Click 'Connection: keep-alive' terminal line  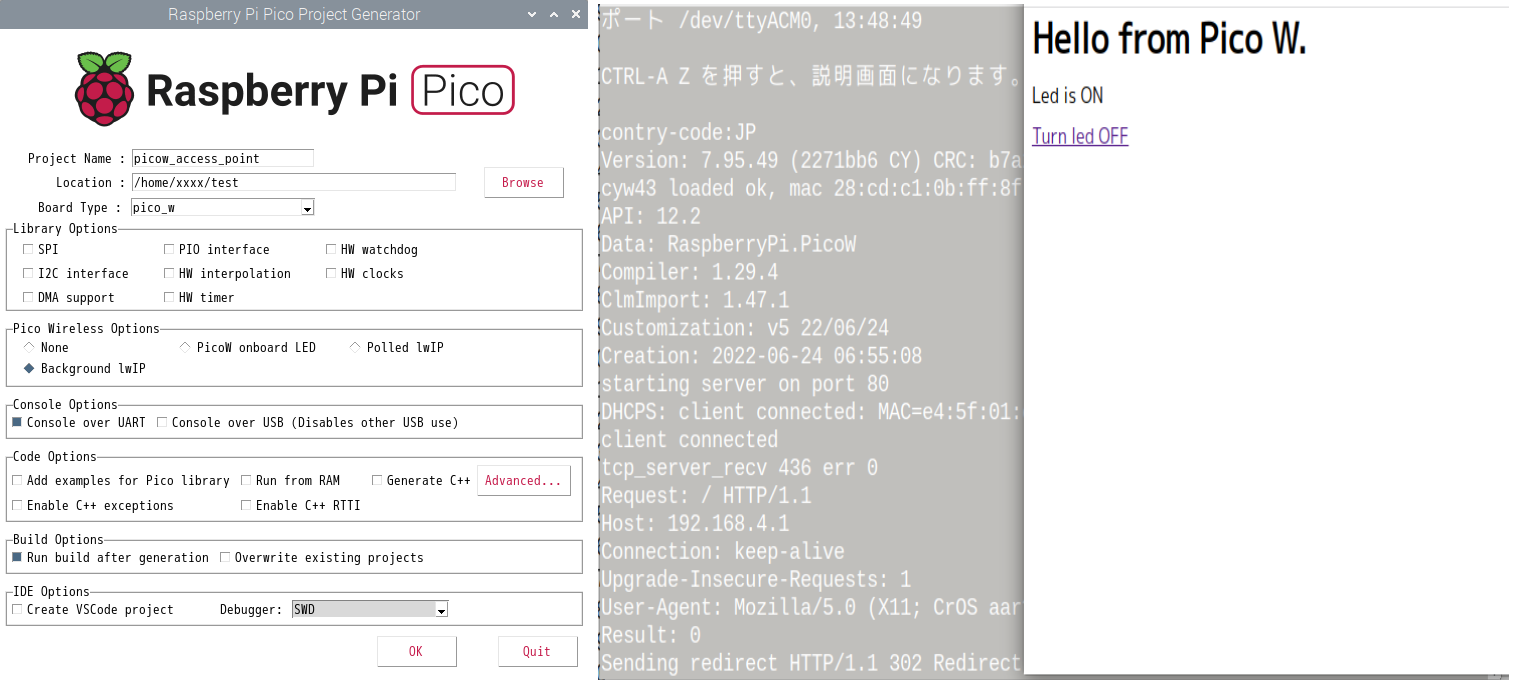723,551
